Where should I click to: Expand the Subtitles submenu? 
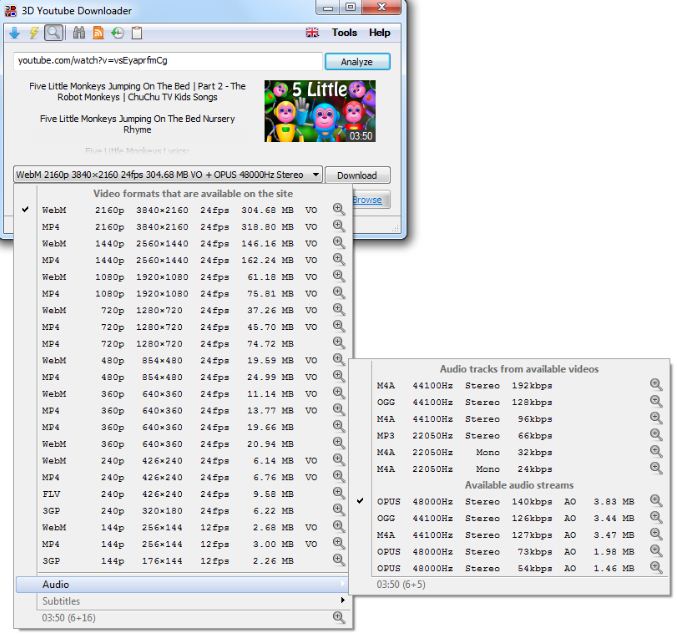[180, 601]
